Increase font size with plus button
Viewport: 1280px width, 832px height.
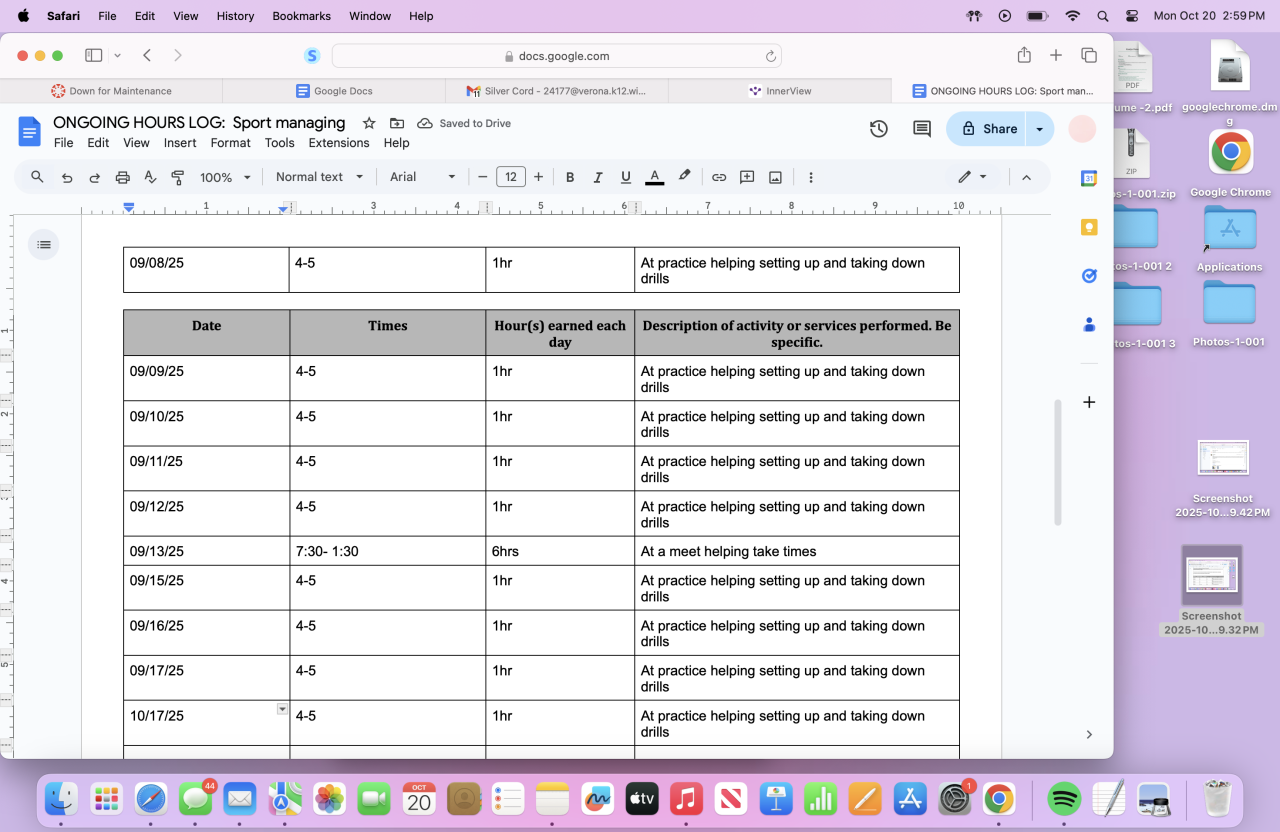tap(538, 177)
